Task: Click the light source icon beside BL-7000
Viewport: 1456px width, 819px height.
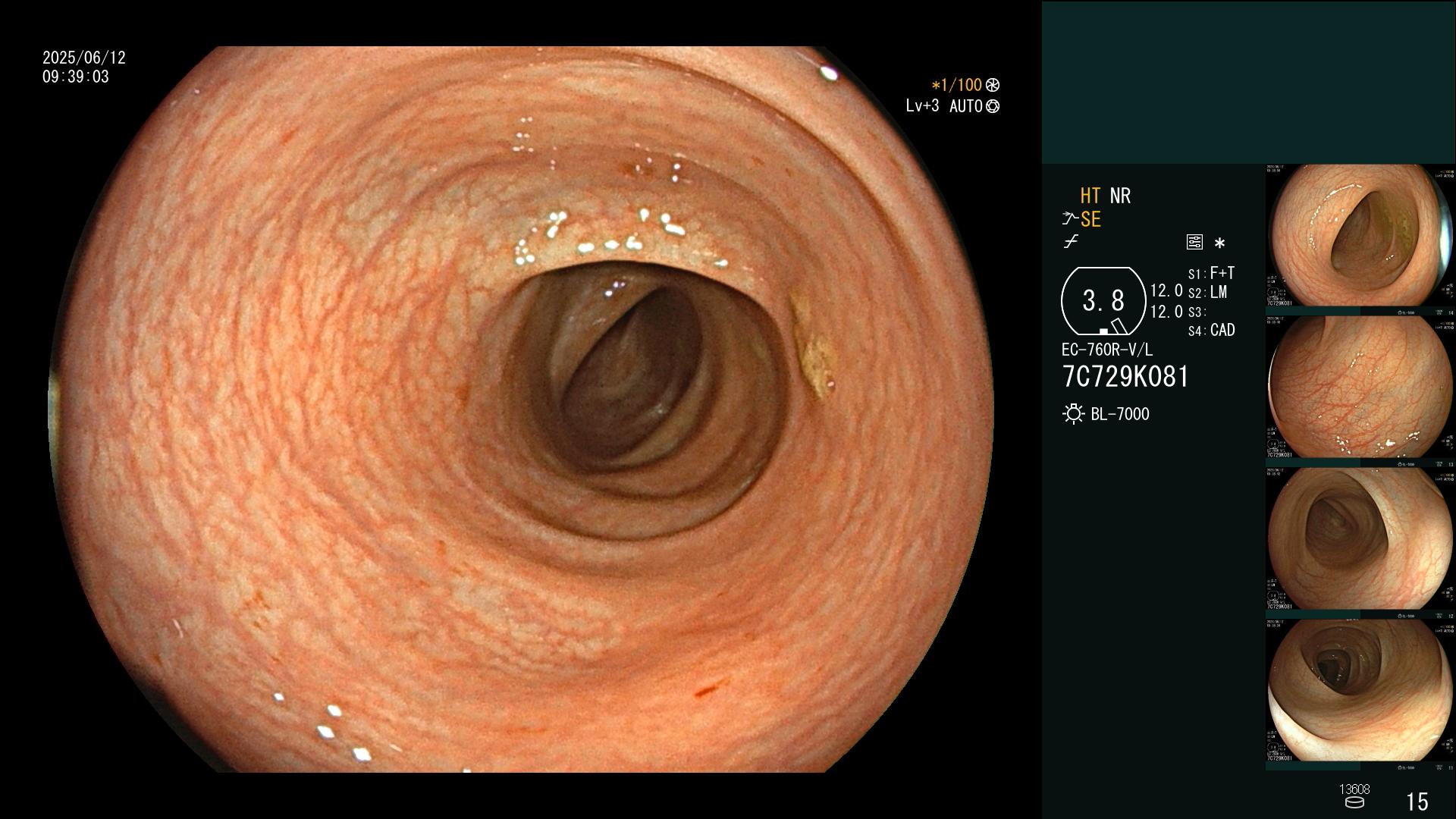Action: point(1074,414)
